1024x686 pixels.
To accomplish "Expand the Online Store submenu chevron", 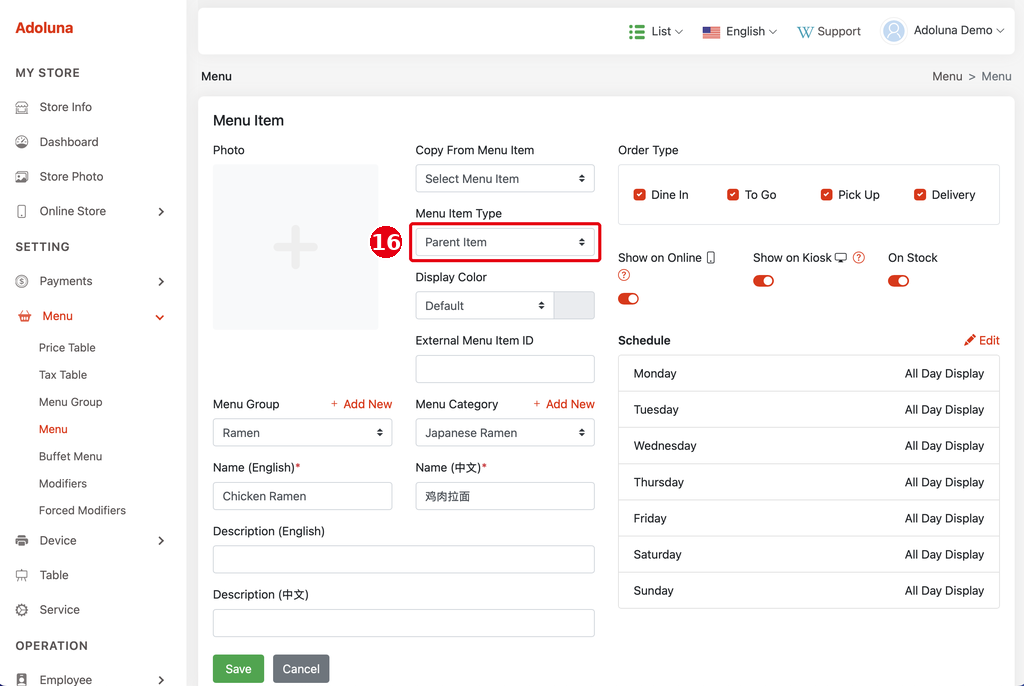I will 161,212.
